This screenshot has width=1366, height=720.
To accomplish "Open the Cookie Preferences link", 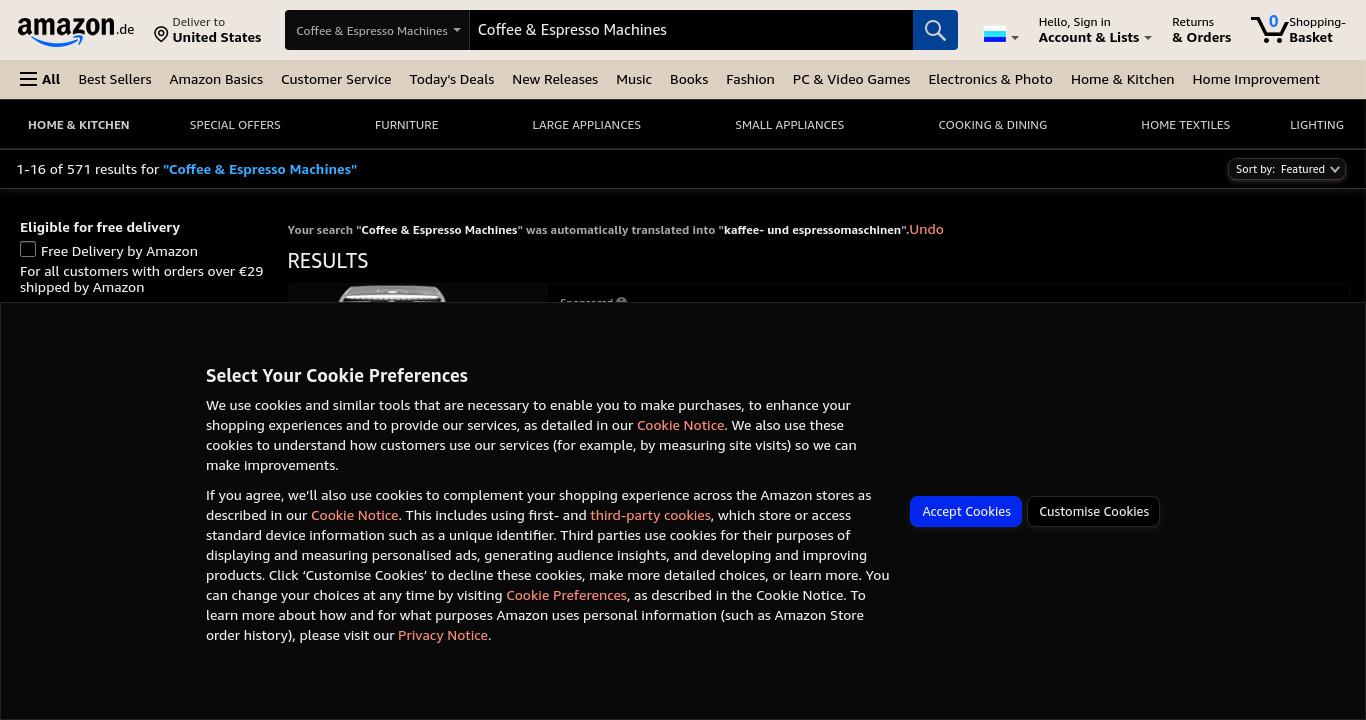I will 566,595.
